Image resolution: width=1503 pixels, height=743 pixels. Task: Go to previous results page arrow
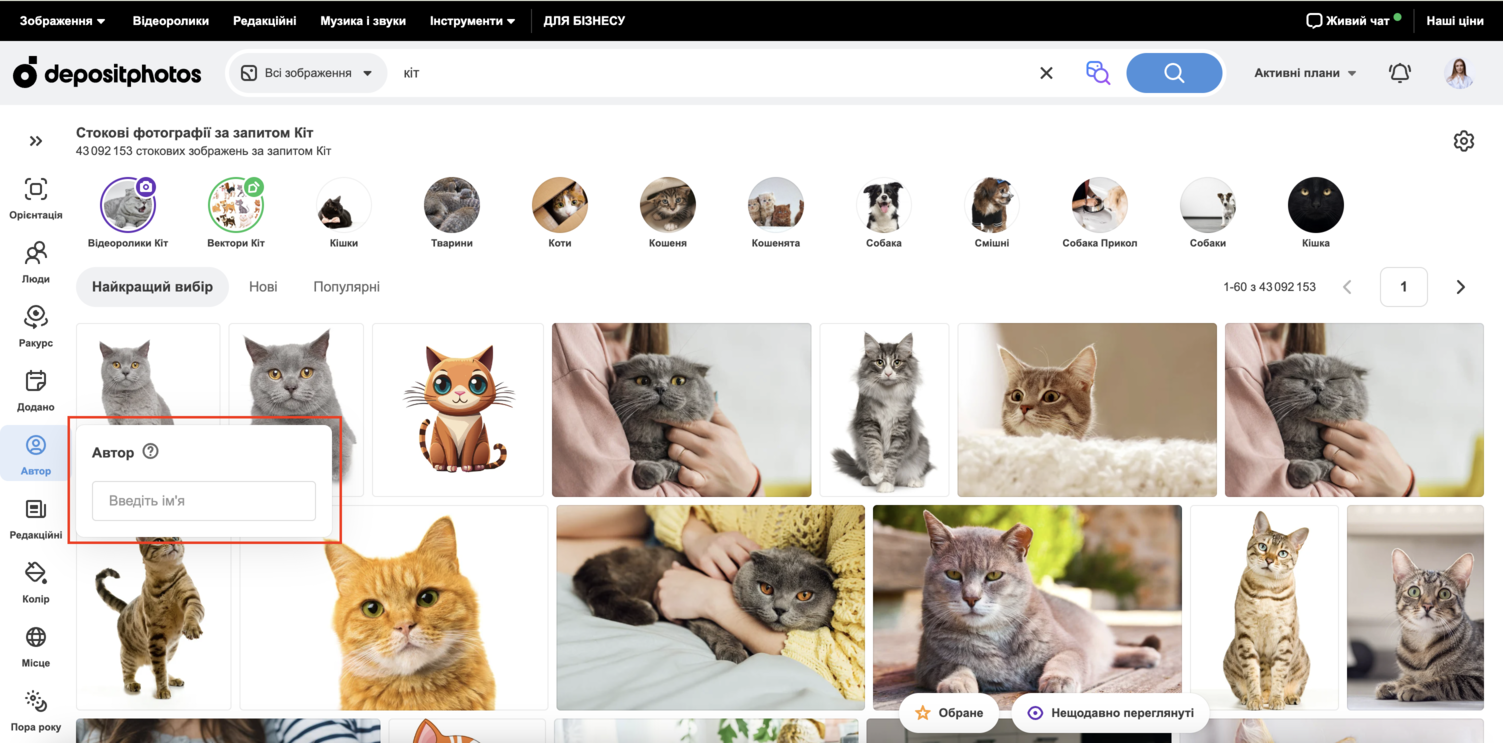click(1347, 287)
